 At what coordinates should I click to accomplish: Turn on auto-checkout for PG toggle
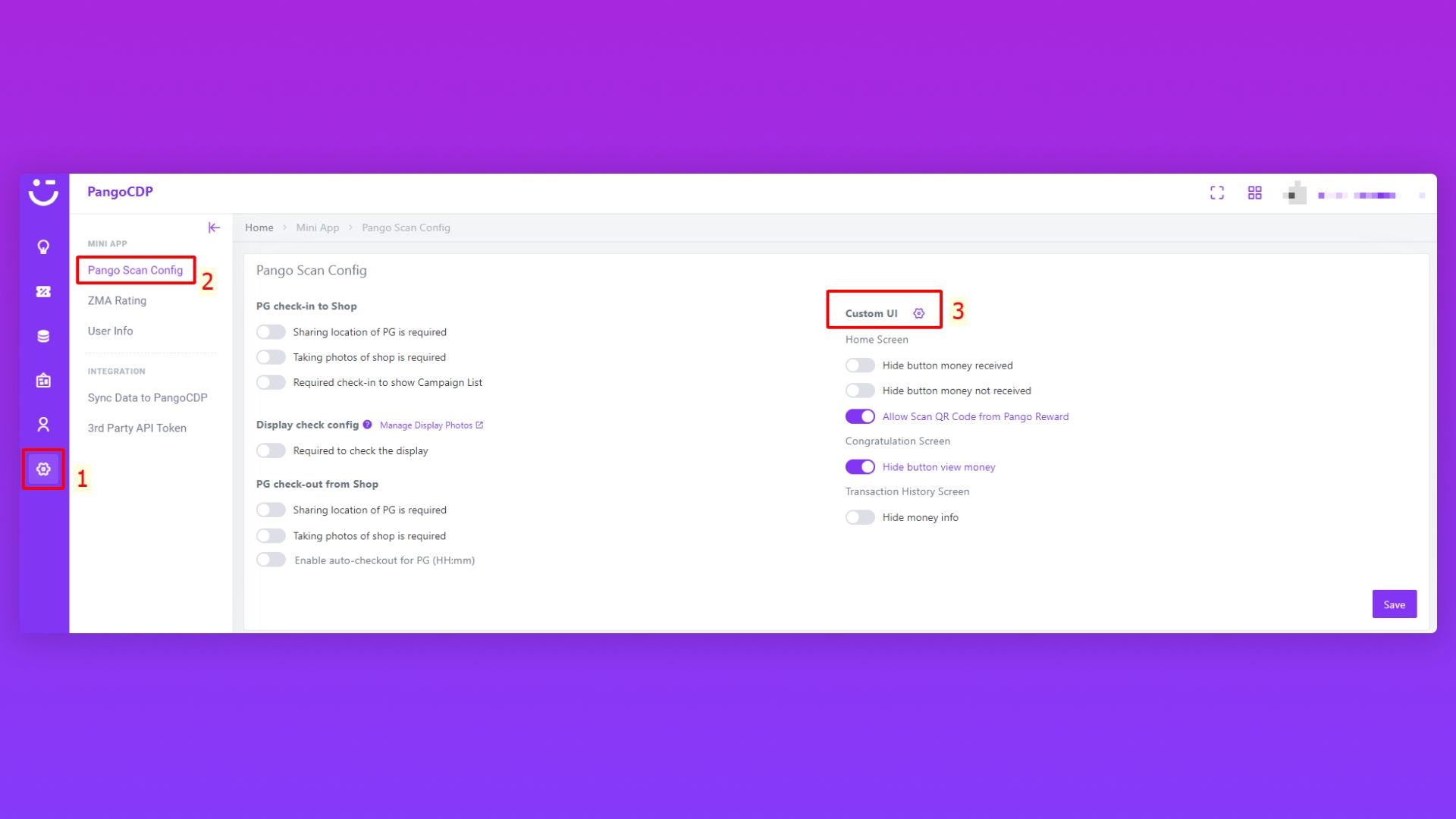[271, 560]
